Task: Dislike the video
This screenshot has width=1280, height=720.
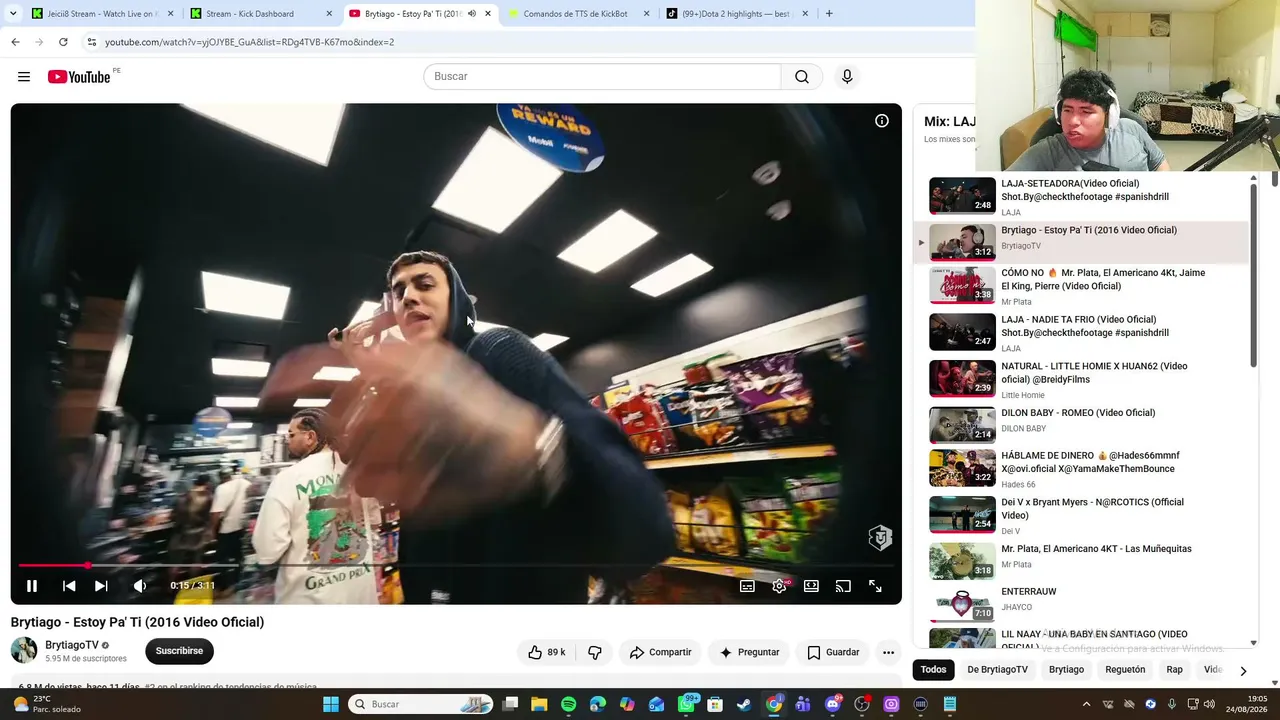Action: click(x=595, y=652)
